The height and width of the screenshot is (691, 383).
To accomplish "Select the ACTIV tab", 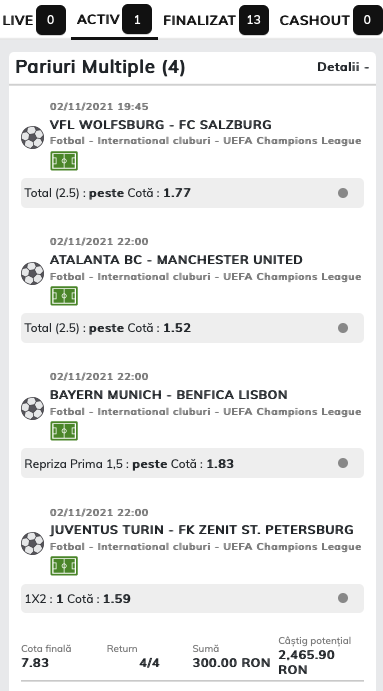I will 114,20.
